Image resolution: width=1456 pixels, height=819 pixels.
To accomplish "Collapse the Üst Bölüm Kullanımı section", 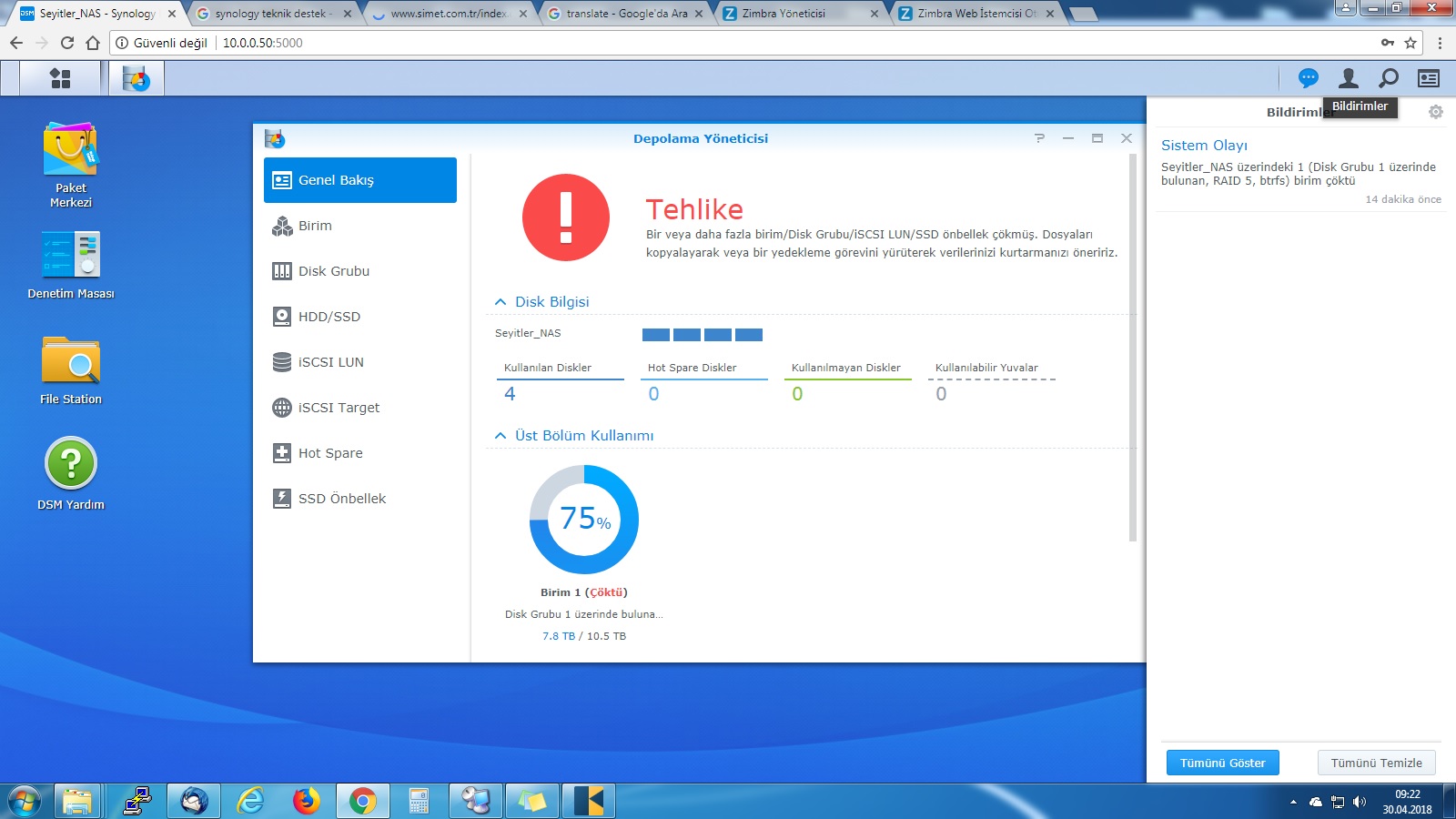I will tap(500, 436).
